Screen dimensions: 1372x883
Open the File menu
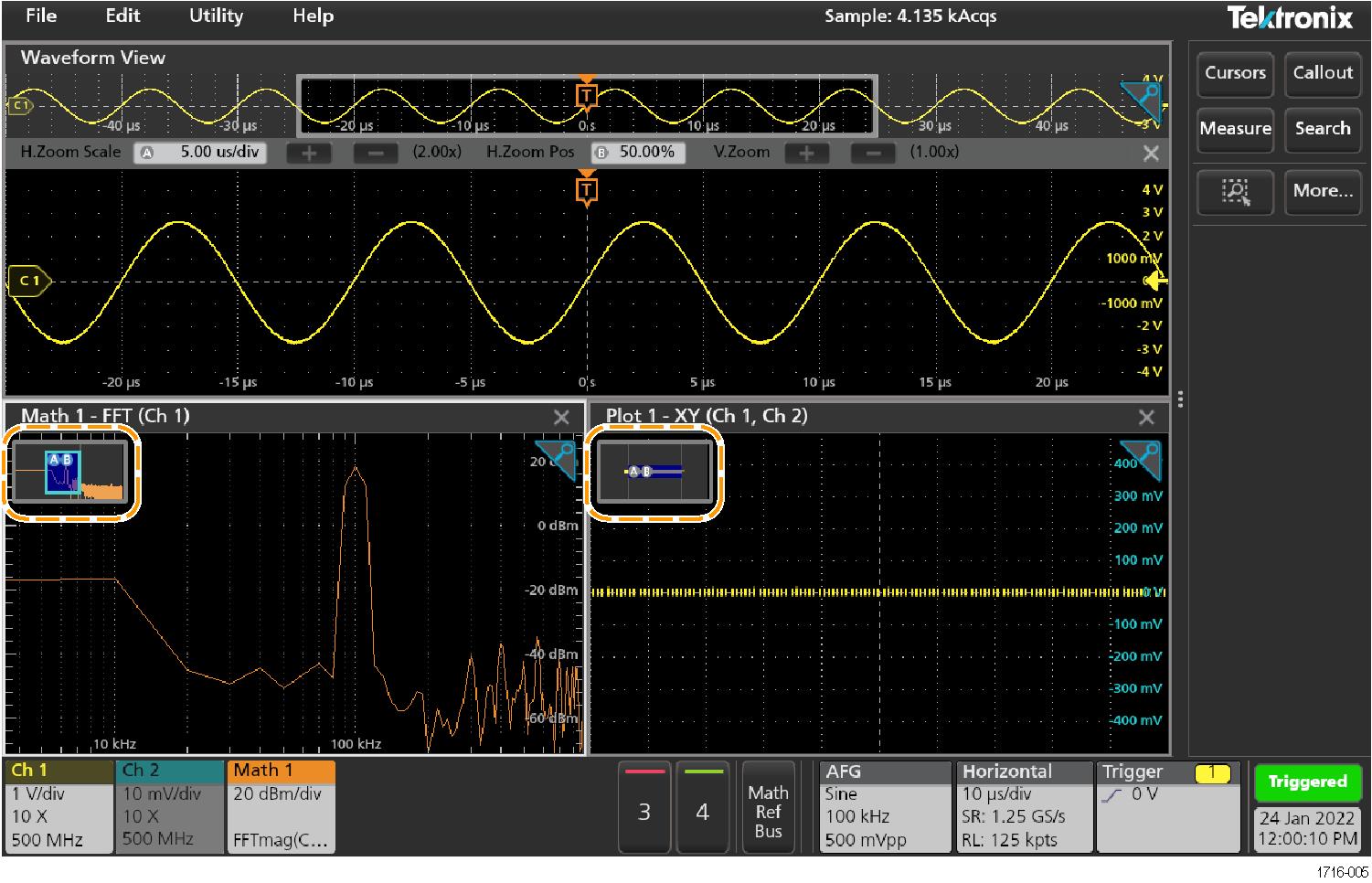(41, 16)
